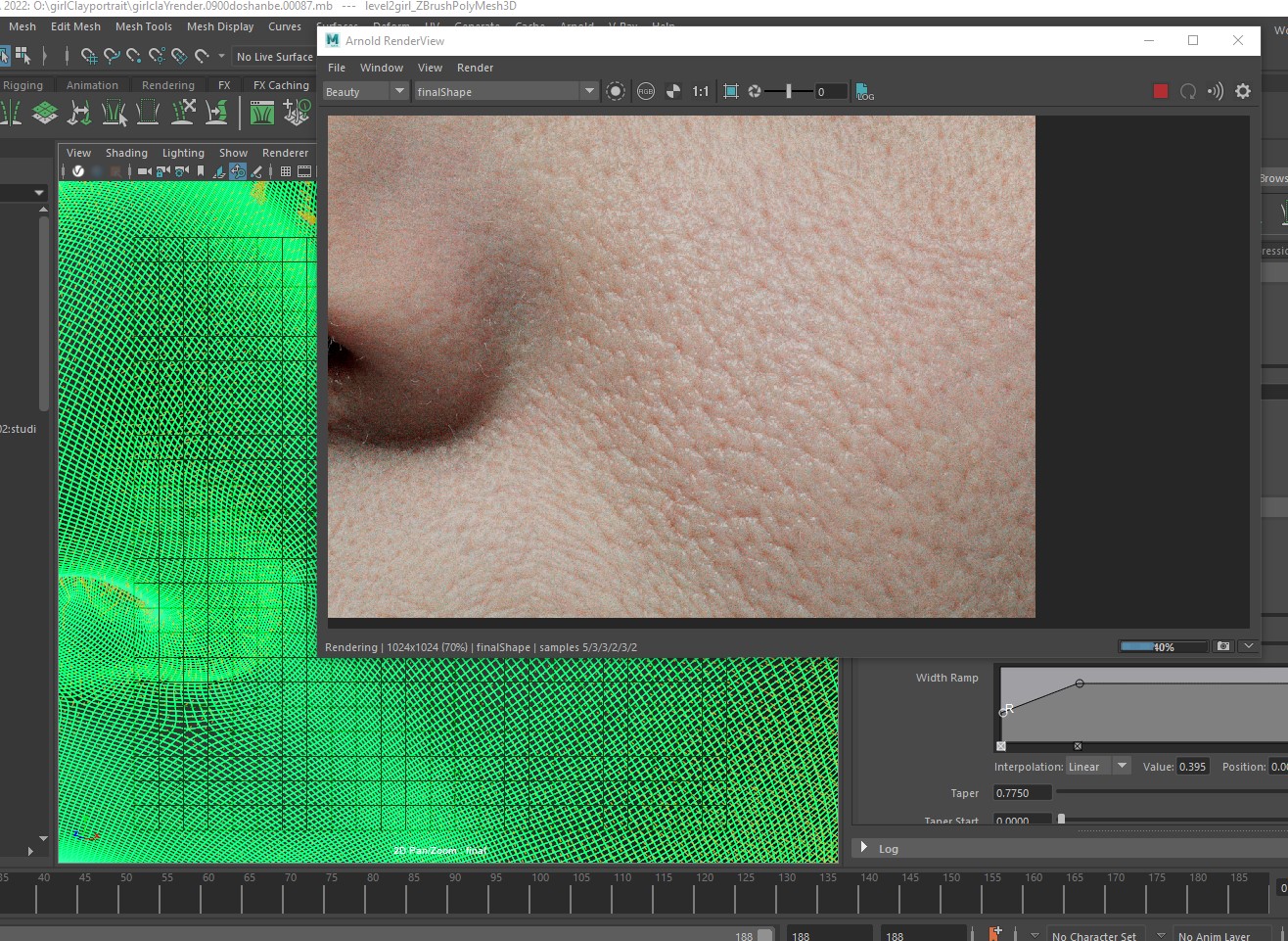1288x941 pixels.
Task: Click the snapshot camera icon in status bar
Action: [x=1223, y=646]
